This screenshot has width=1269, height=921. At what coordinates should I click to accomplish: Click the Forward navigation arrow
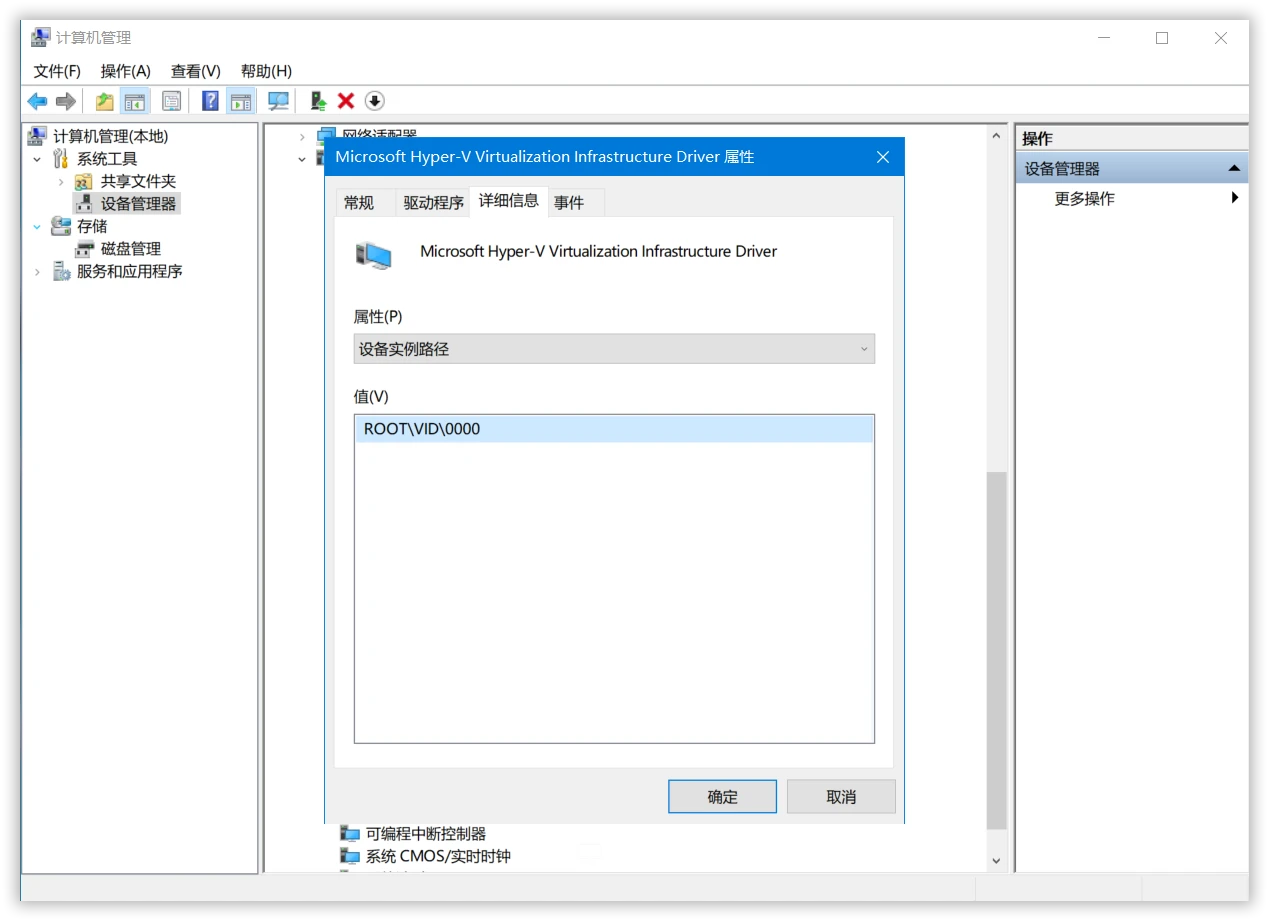point(66,100)
